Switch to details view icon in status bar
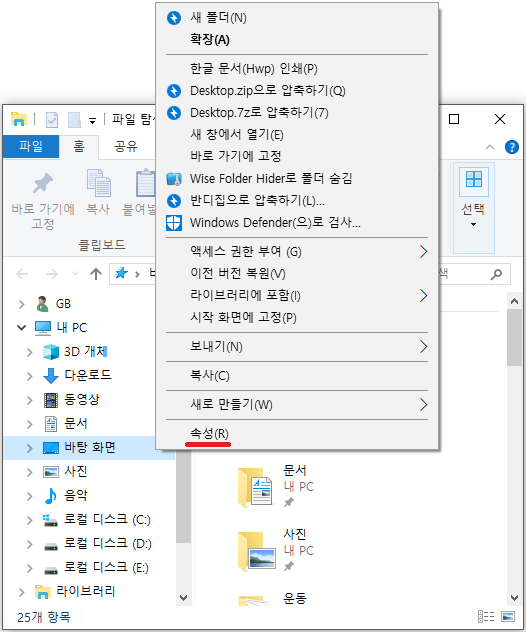Viewport: 526px width, 632px height. click(486, 617)
